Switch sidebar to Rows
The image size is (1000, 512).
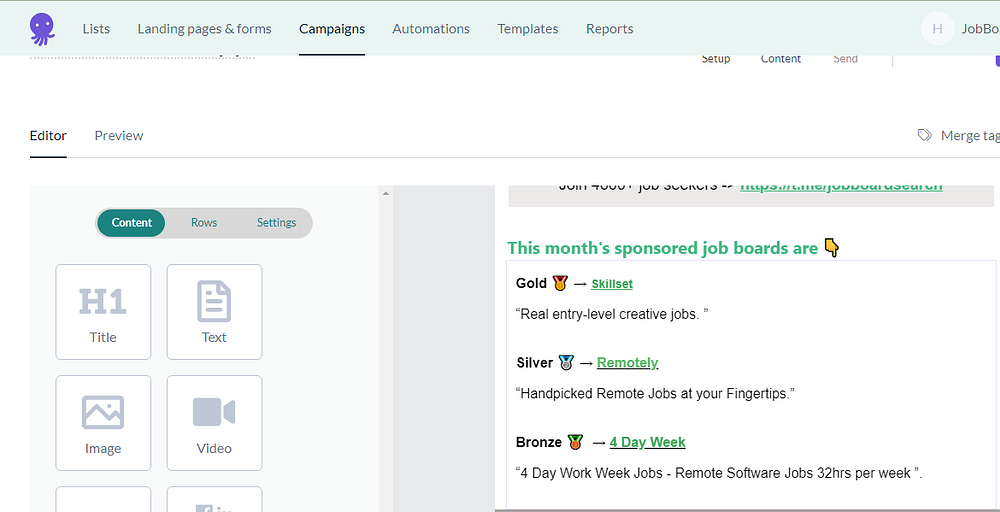[x=204, y=223]
